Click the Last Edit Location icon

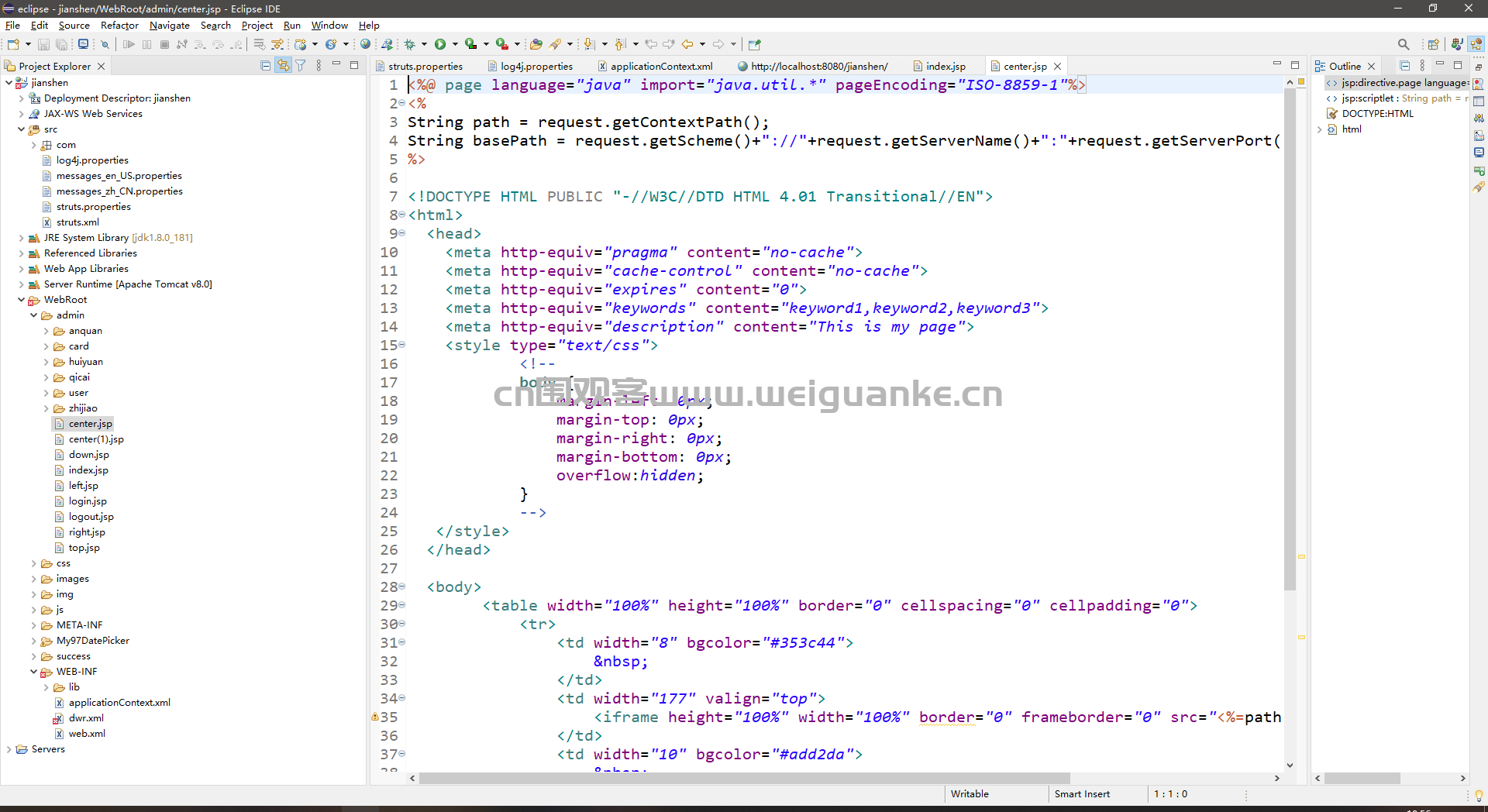pyautogui.click(x=651, y=44)
